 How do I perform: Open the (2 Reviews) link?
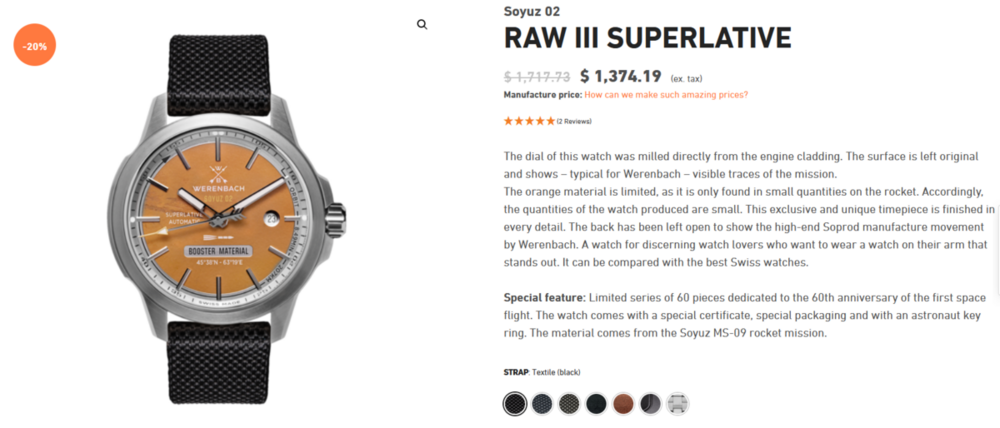tap(574, 121)
